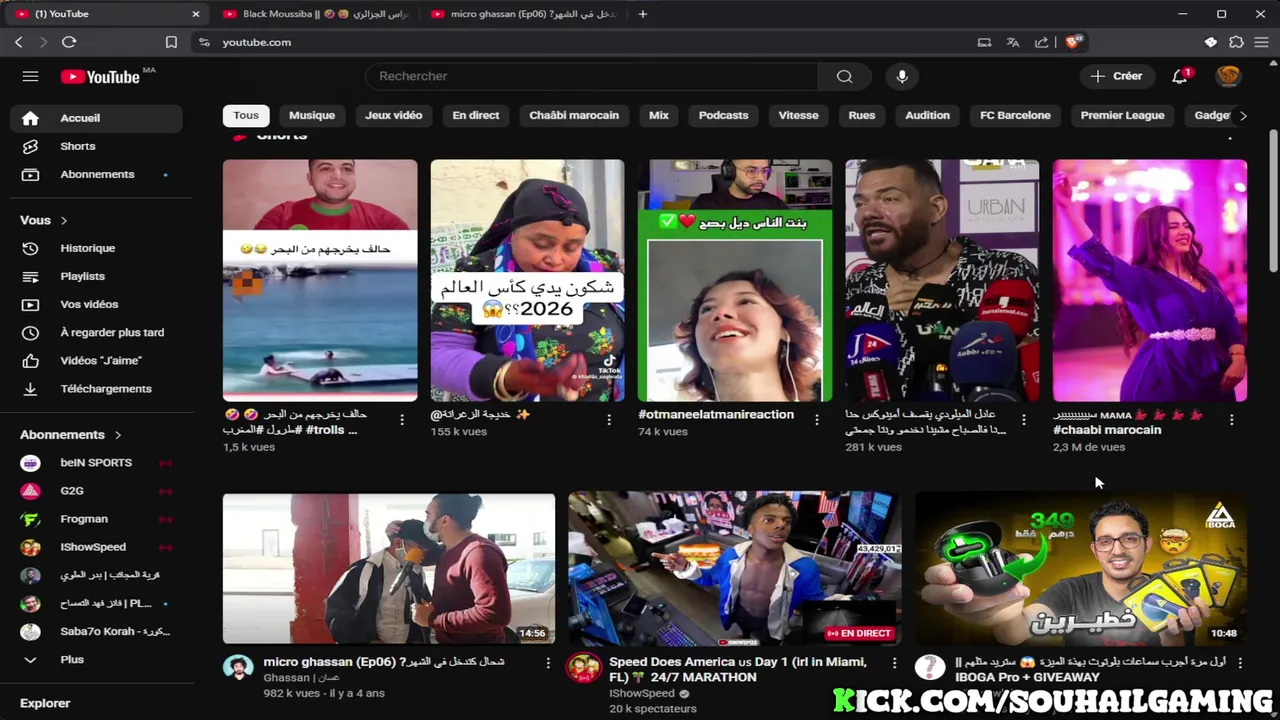The height and width of the screenshot is (720, 1280).
Task: Play the IBOGA 10:48 video thumbnail
Action: 1081,568
